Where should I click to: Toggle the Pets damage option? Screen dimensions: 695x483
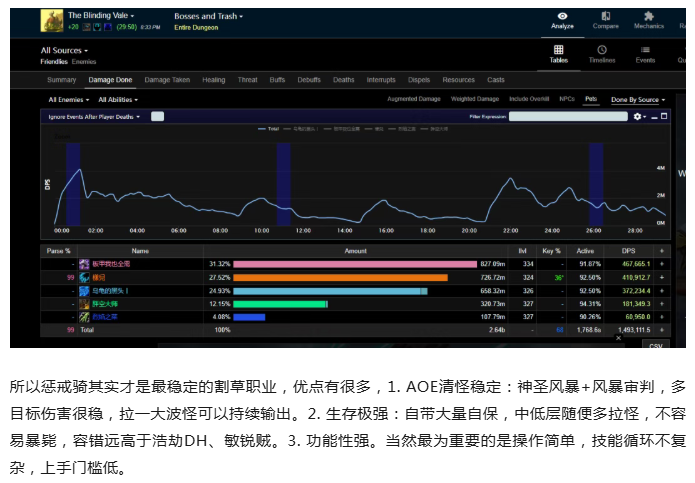(591, 99)
